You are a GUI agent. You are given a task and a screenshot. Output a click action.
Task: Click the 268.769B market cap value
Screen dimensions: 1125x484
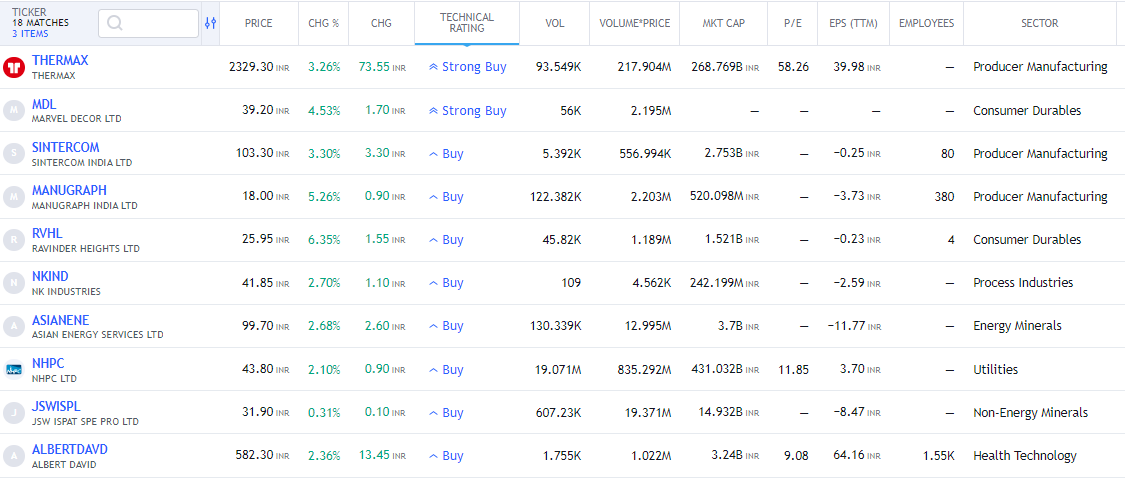724,67
